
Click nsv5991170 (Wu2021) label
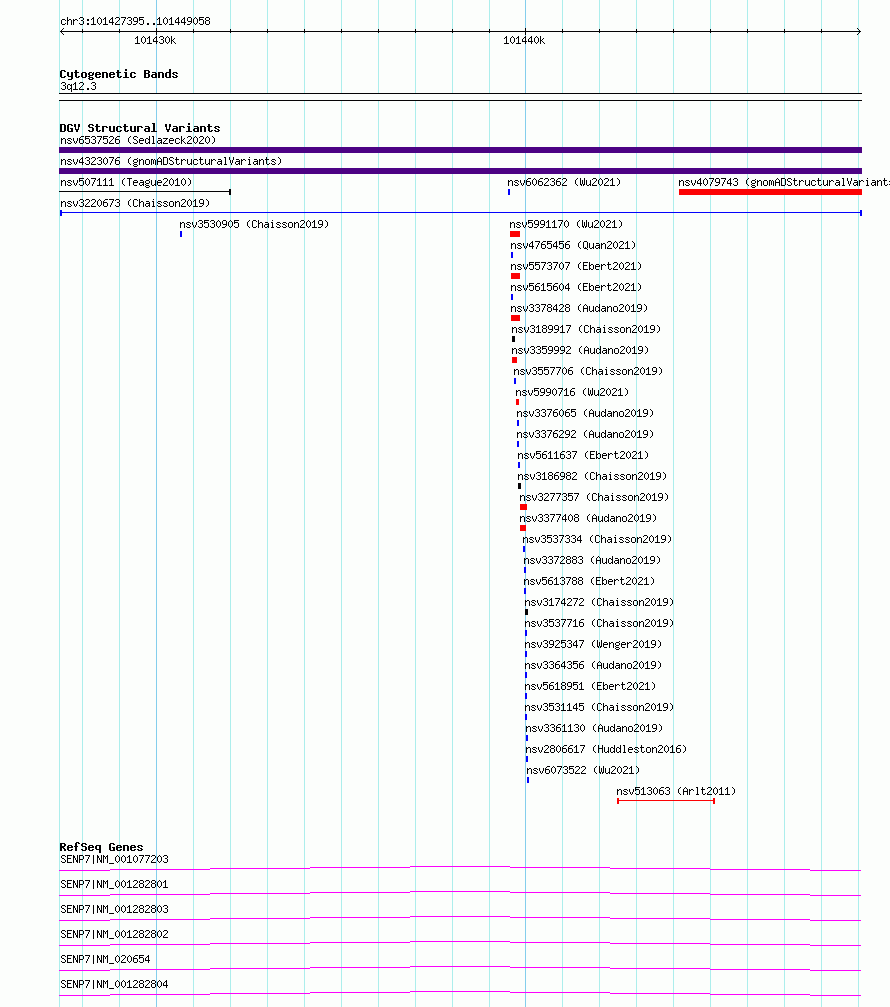pyautogui.click(x=566, y=225)
